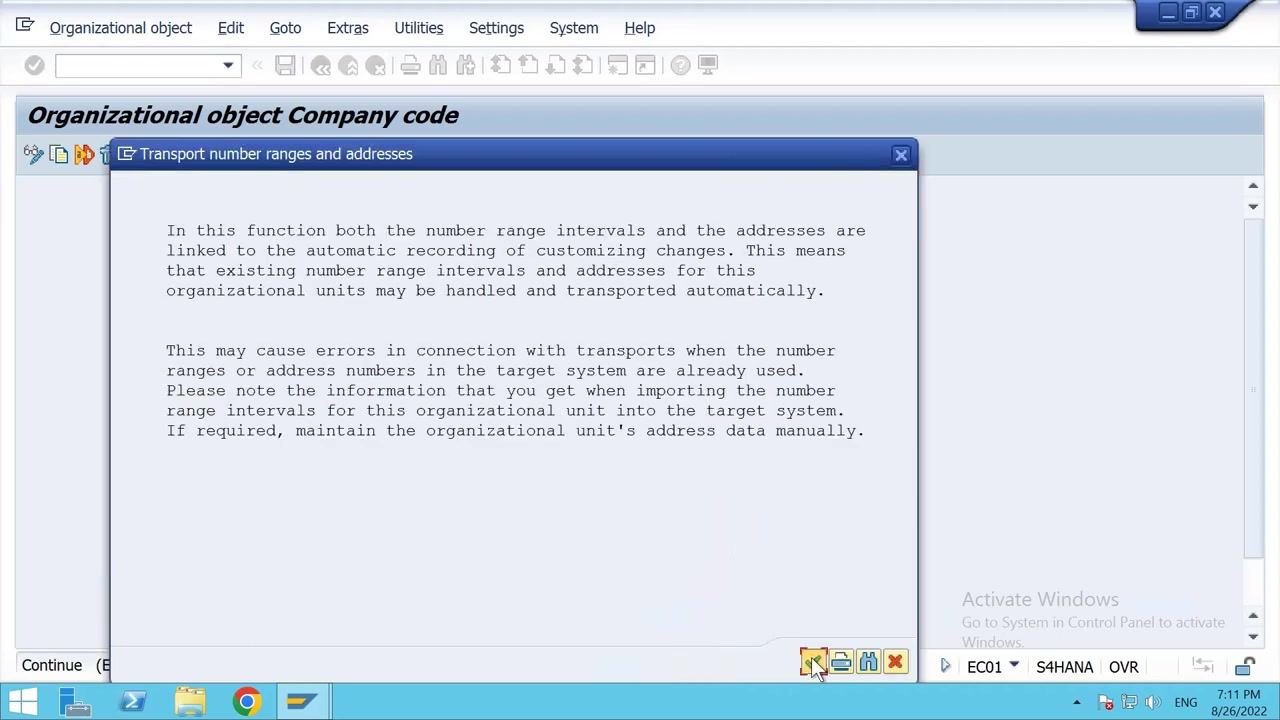
Task: Open the Help menu
Action: tap(640, 28)
